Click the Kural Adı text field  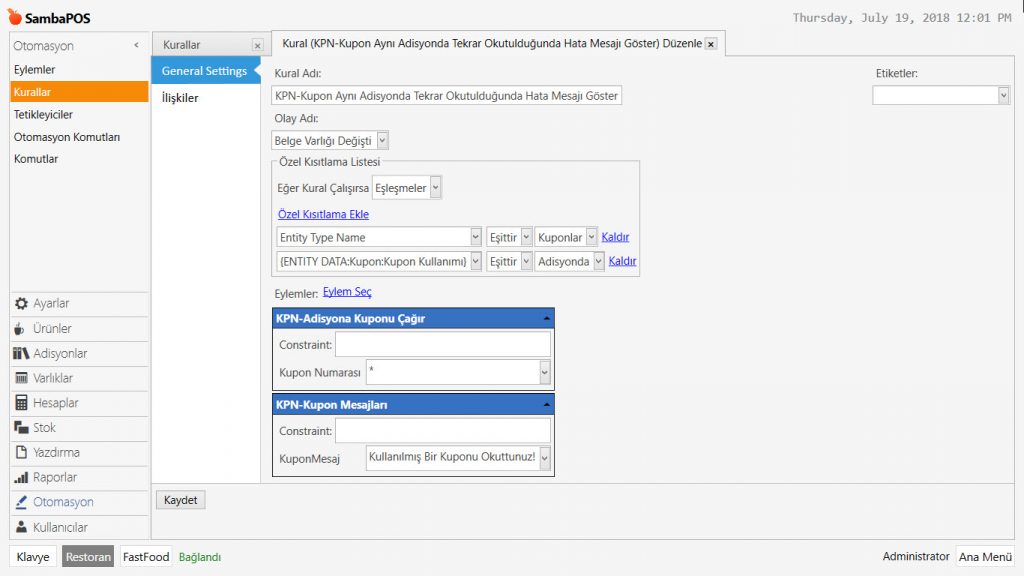point(446,95)
